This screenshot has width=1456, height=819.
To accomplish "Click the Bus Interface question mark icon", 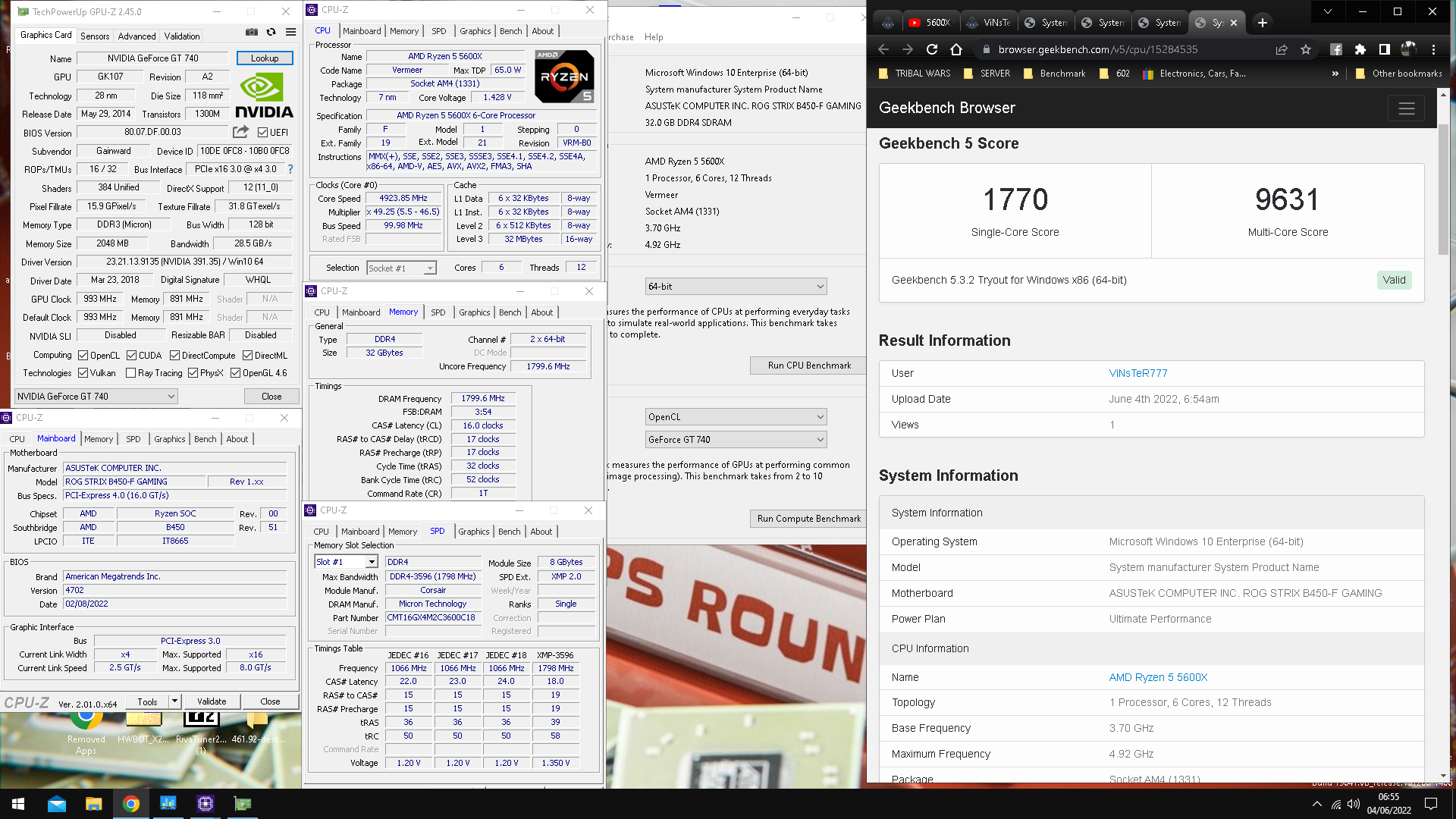I will tap(290, 169).
